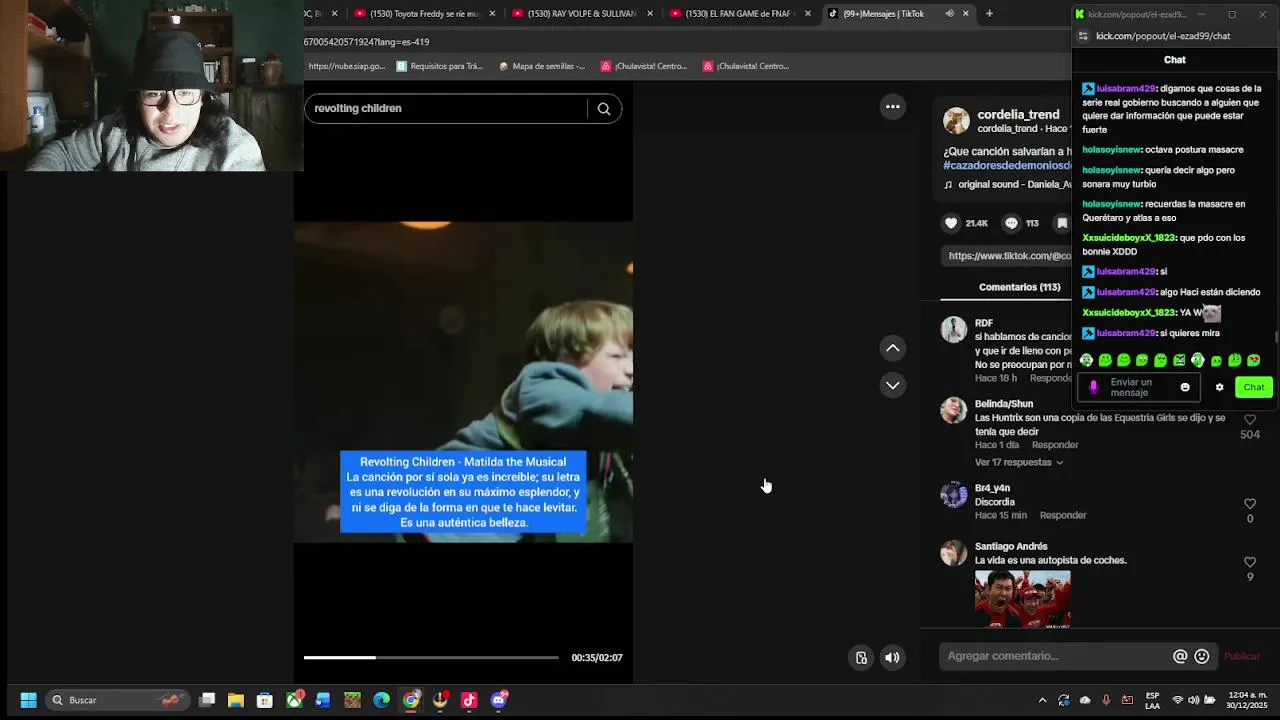1280x720 pixels.
Task: Open Minecraft icon on taskbar
Action: coord(352,700)
